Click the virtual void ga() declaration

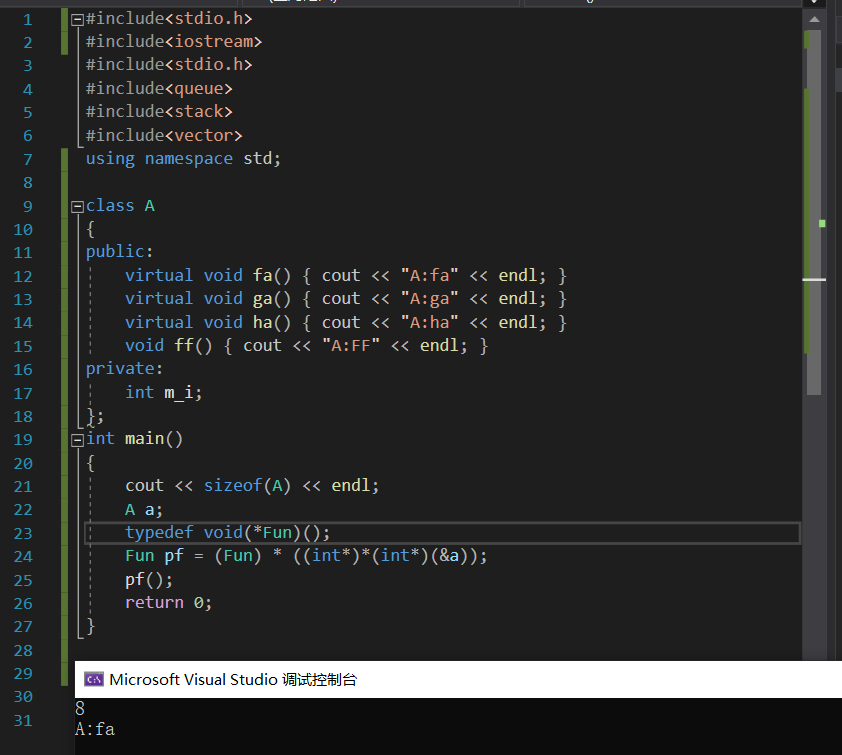click(x=346, y=299)
